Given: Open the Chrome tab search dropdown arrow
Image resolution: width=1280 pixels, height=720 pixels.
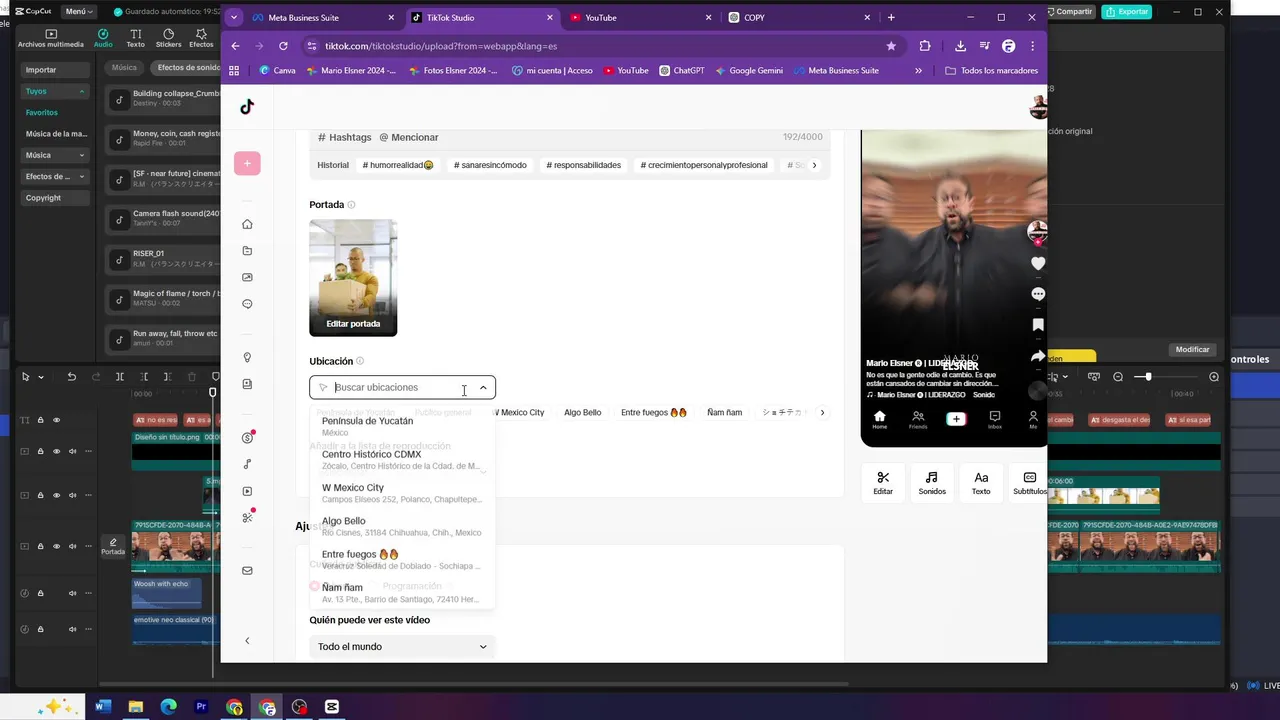Looking at the screenshot, I should (234, 17).
